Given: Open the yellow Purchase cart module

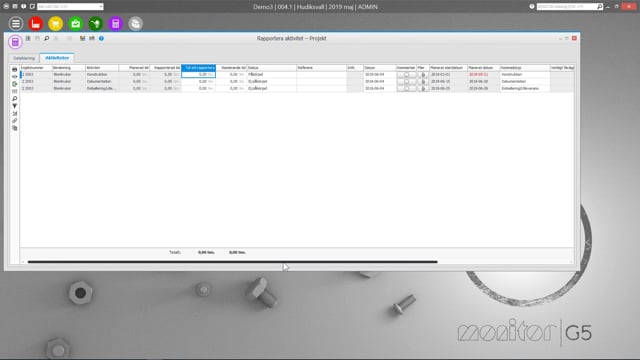Looking at the screenshot, I should click(x=56, y=24).
